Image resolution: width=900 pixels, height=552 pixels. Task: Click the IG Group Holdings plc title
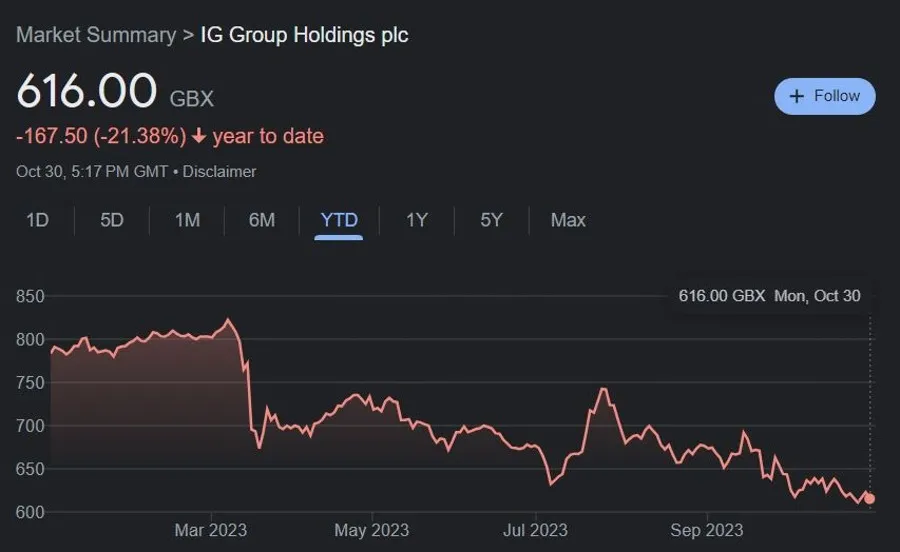[x=304, y=35]
